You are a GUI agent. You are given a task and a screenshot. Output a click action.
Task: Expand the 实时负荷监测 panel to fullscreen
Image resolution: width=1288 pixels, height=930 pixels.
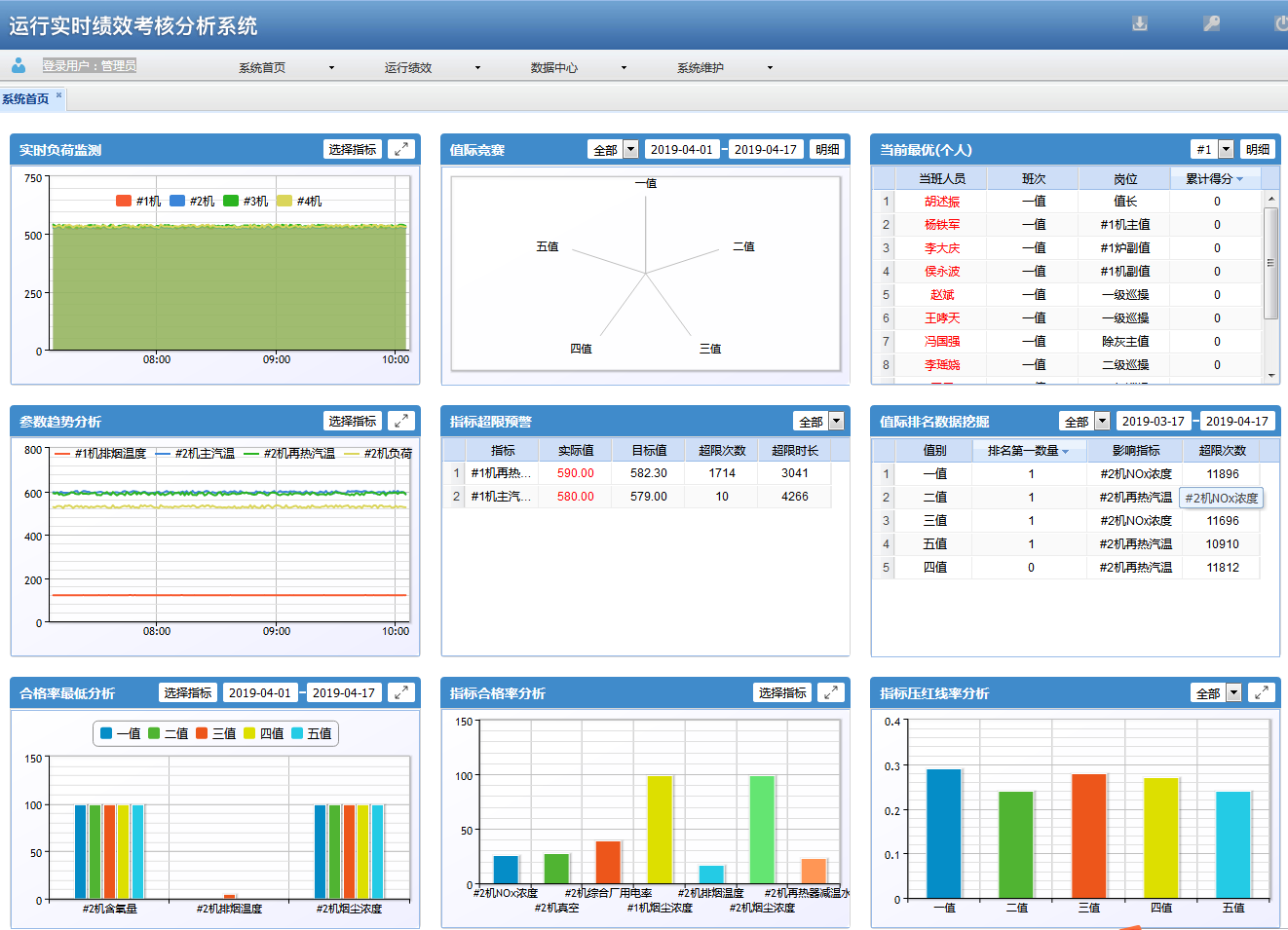[401, 149]
